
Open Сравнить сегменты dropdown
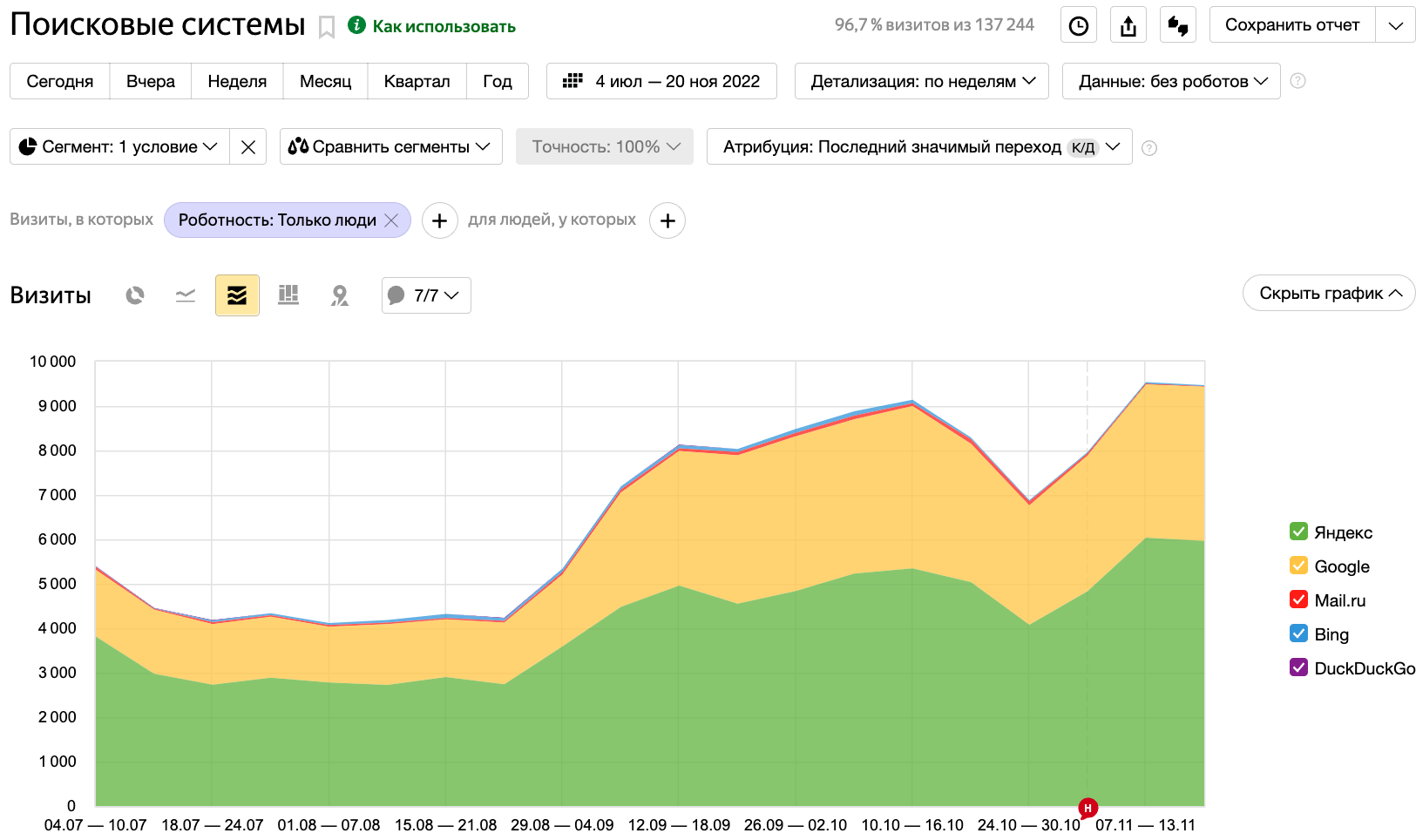click(x=391, y=147)
